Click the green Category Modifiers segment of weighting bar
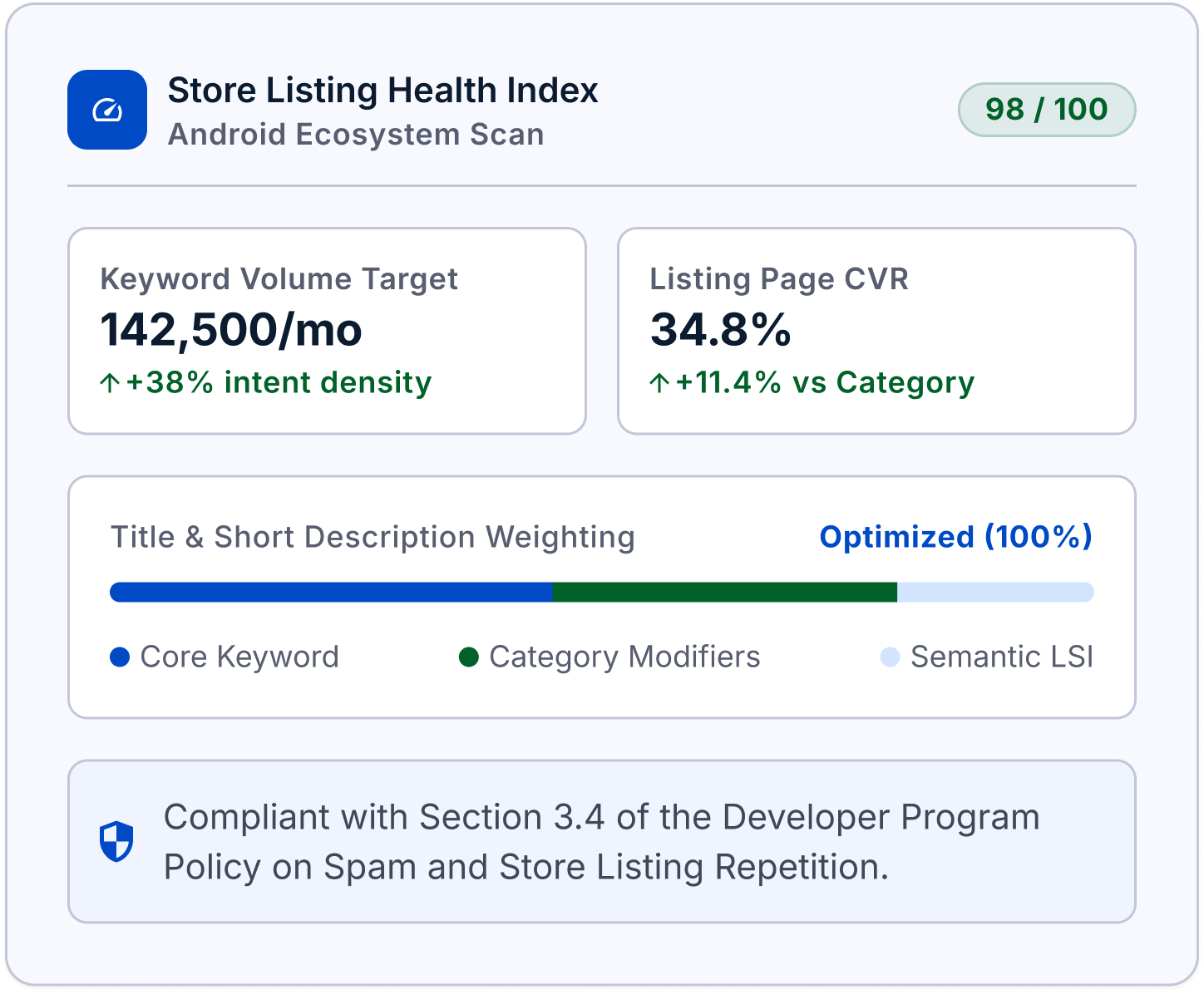Viewport: 1204px width, 994px height. tap(725, 592)
